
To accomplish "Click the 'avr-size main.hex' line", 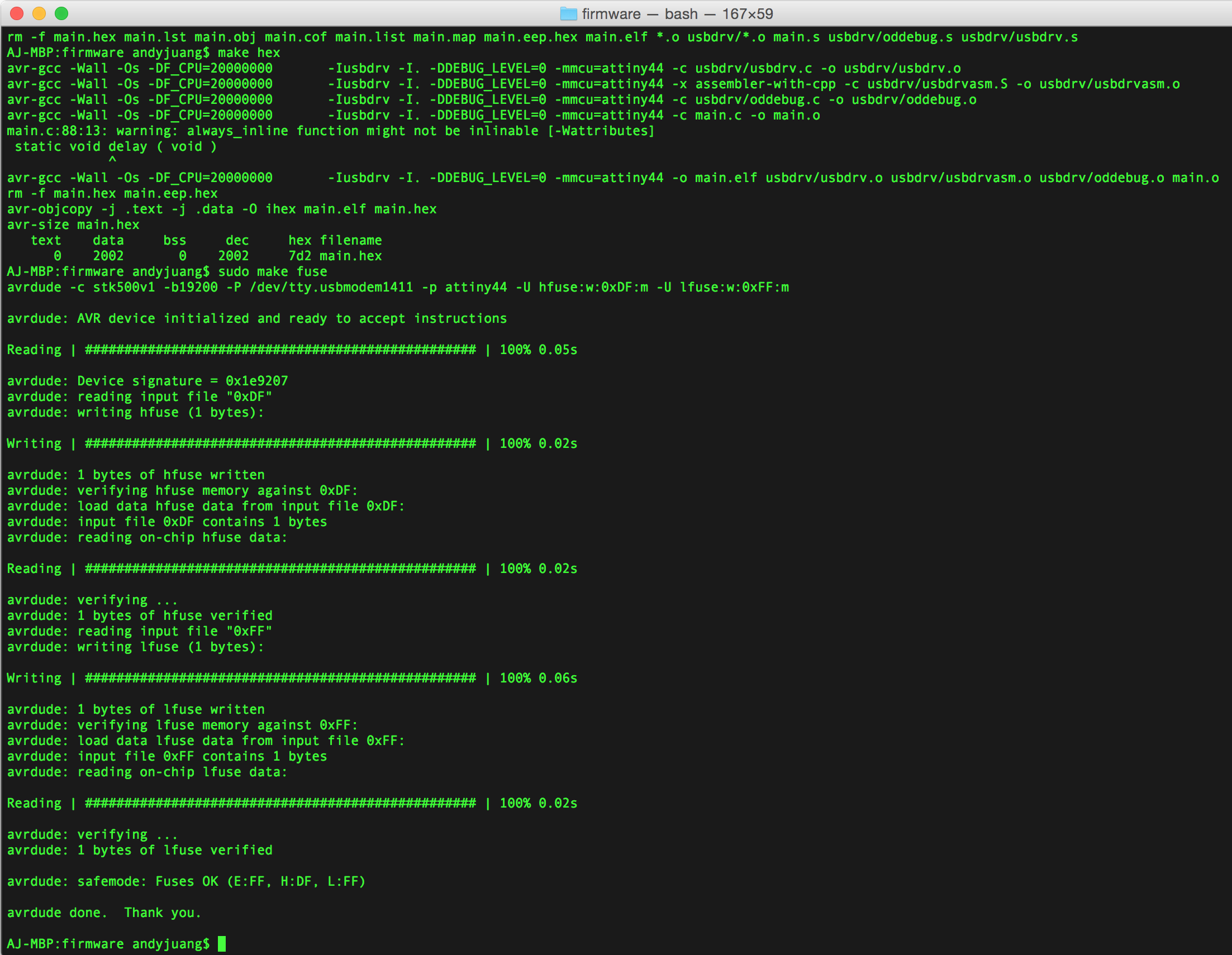I will [x=73, y=225].
